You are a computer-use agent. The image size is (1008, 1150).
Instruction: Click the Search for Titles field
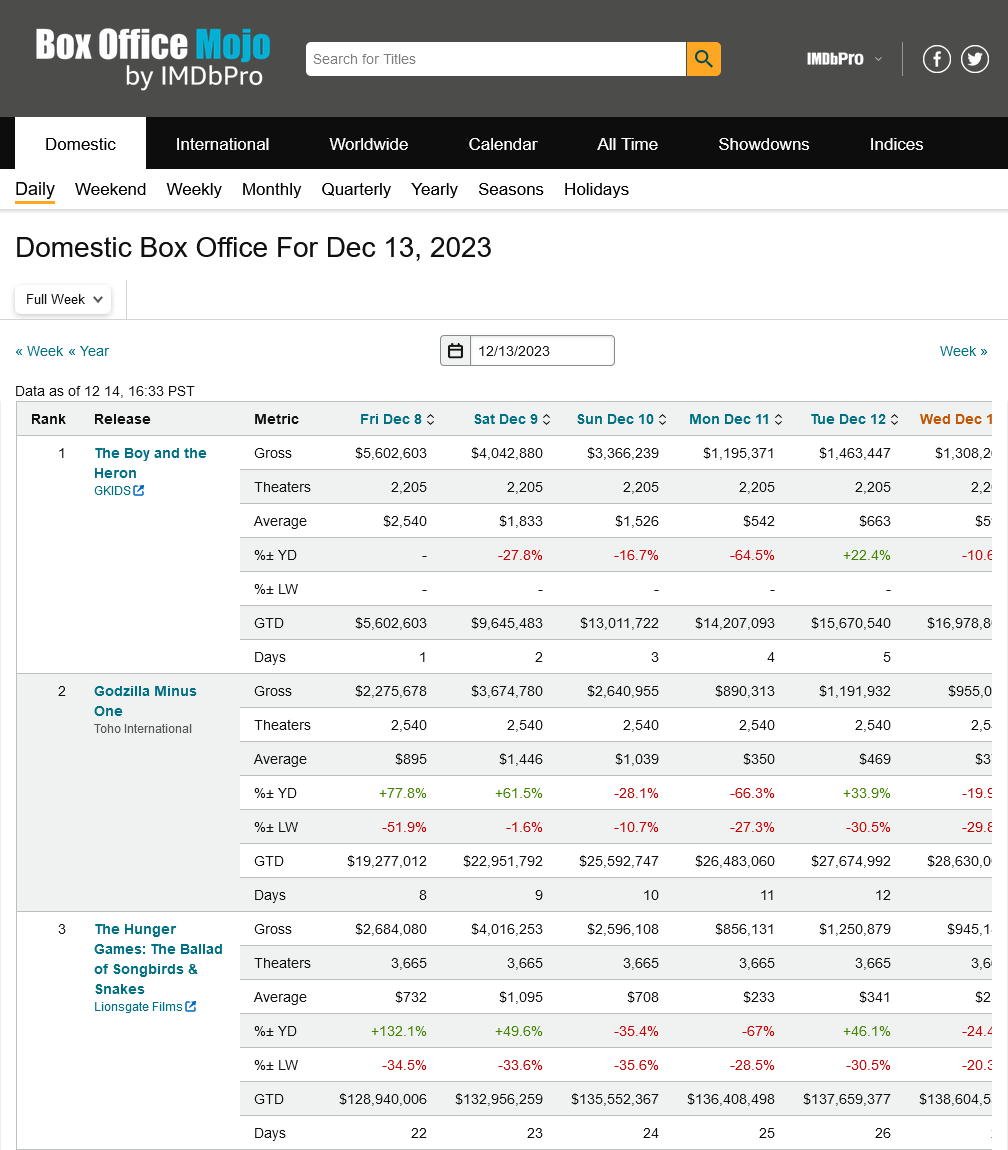[496, 59]
